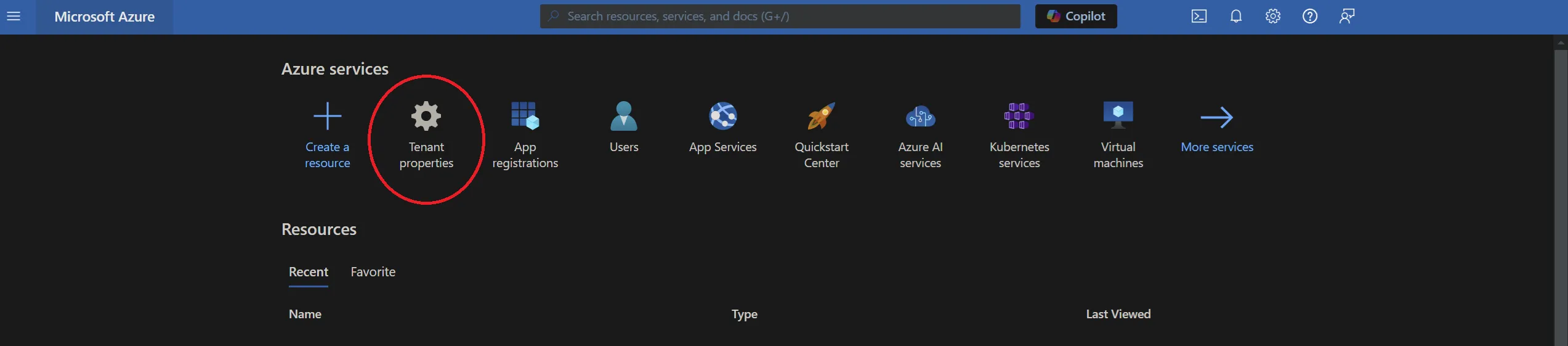
Task: Click the App registrations label
Action: (x=525, y=155)
